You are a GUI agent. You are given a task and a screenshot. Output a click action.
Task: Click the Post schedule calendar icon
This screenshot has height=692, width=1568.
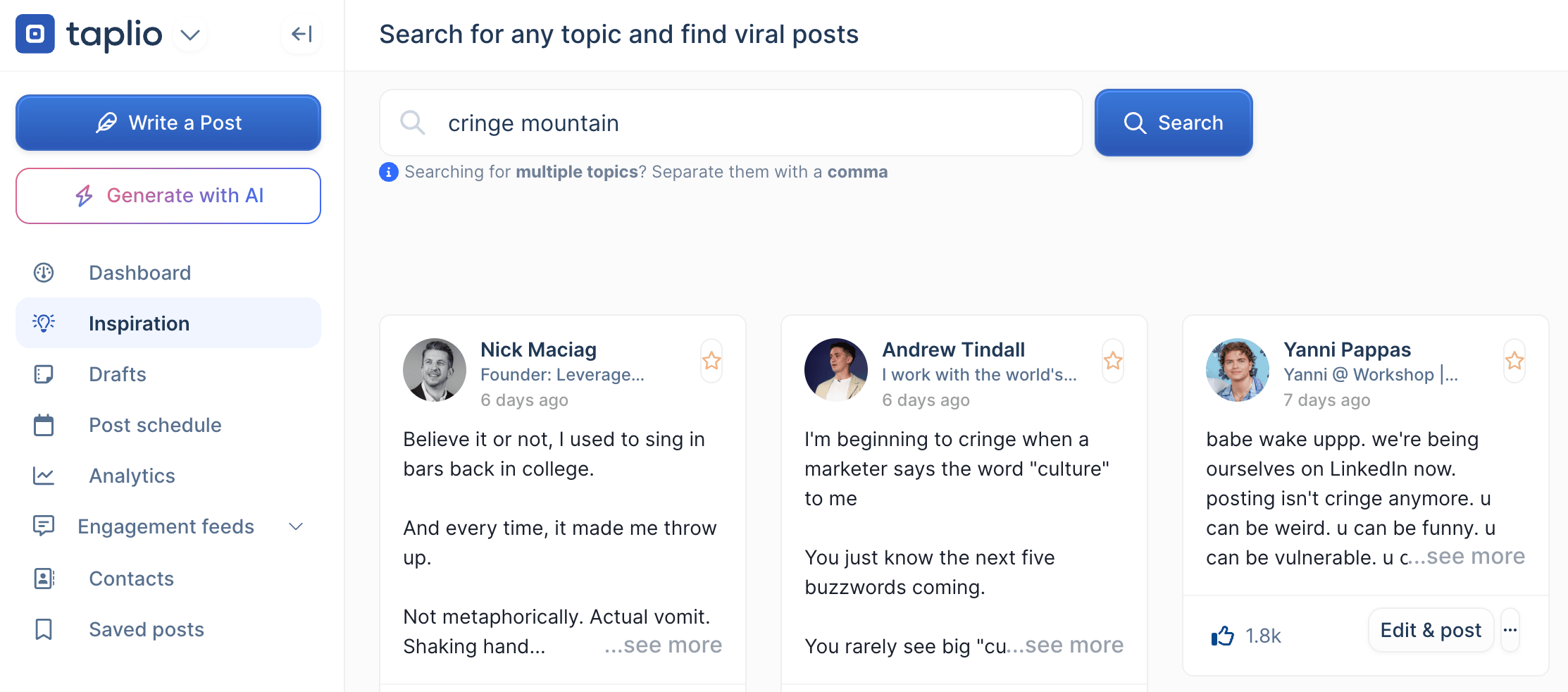tap(44, 425)
